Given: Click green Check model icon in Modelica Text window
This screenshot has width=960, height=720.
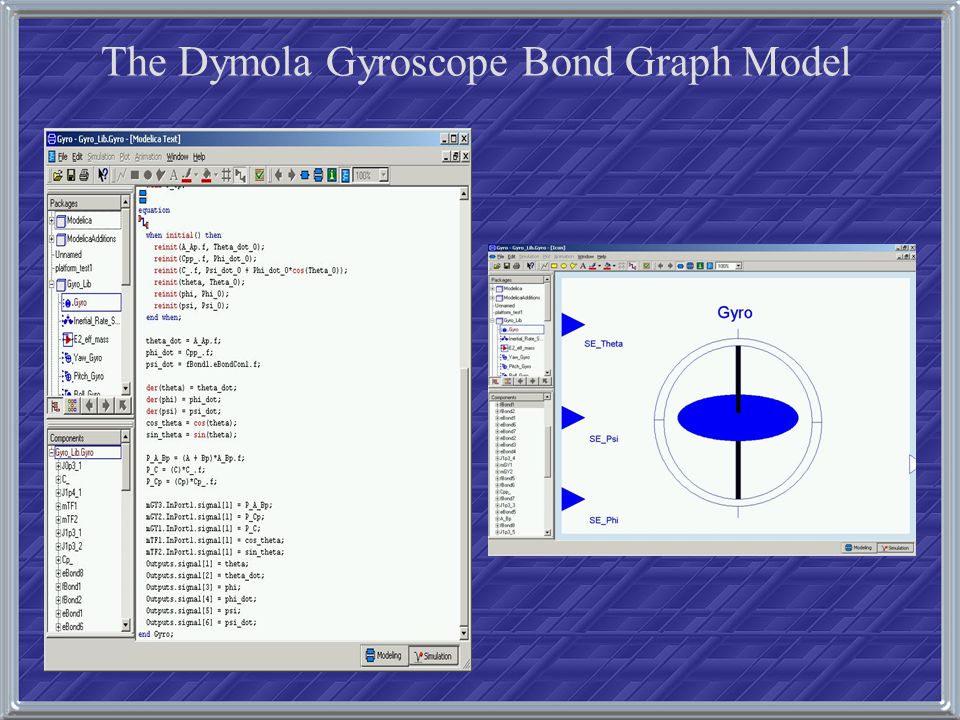Looking at the screenshot, I should click(x=260, y=176).
